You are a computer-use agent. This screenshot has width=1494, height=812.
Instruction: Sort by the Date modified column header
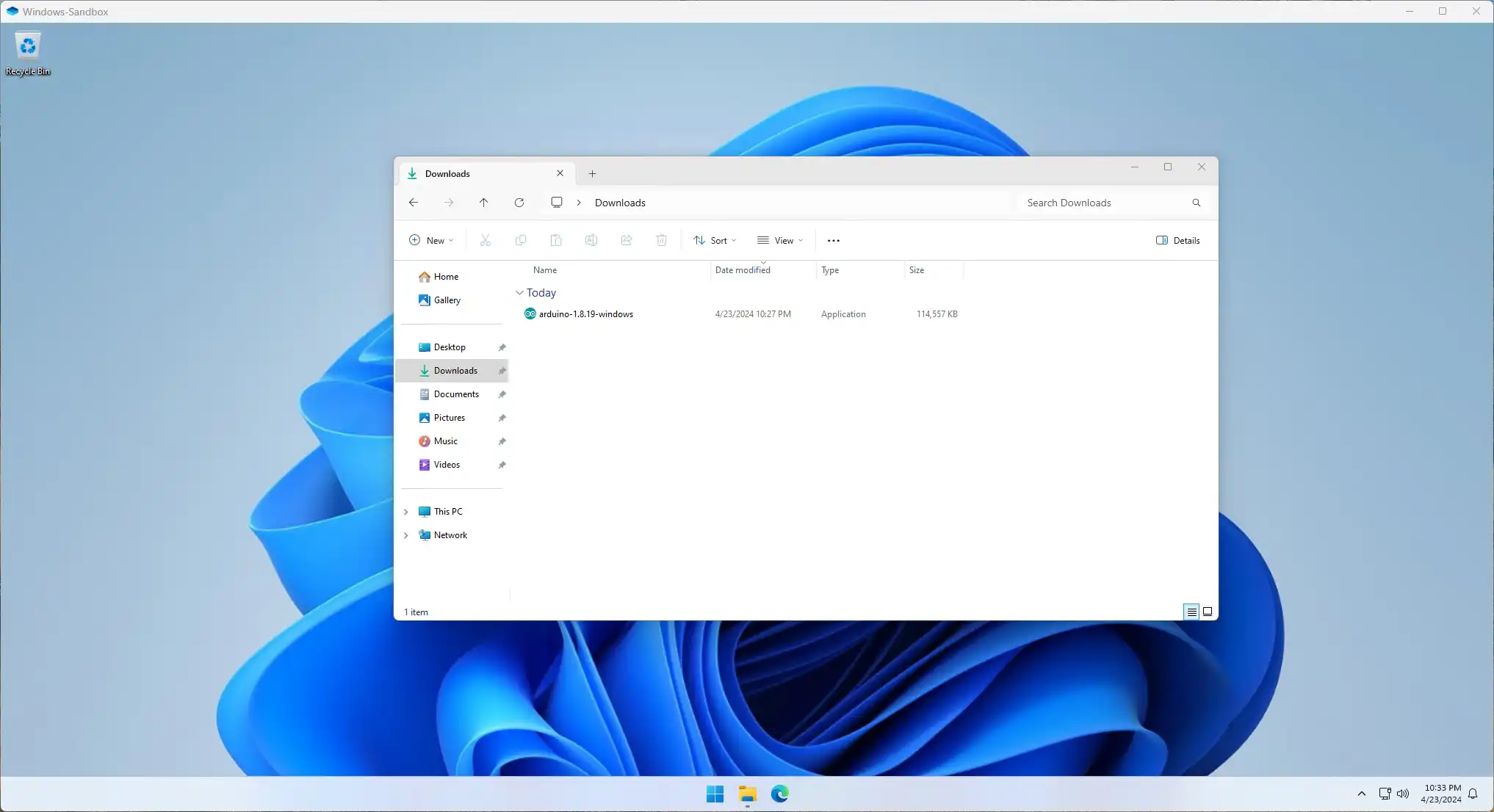[x=743, y=270]
